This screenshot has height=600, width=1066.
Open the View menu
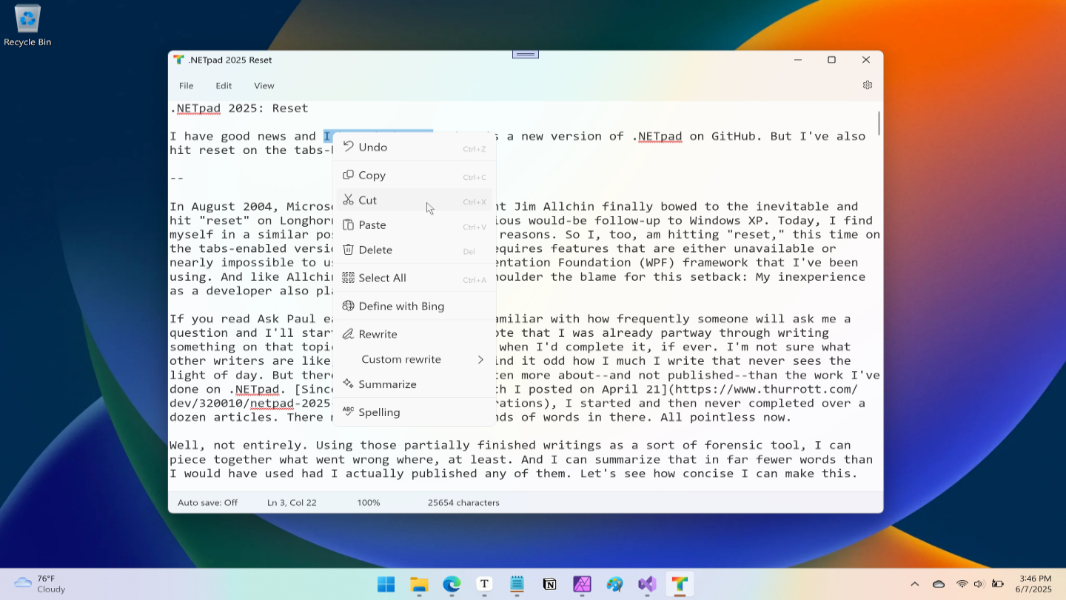click(263, 85)
